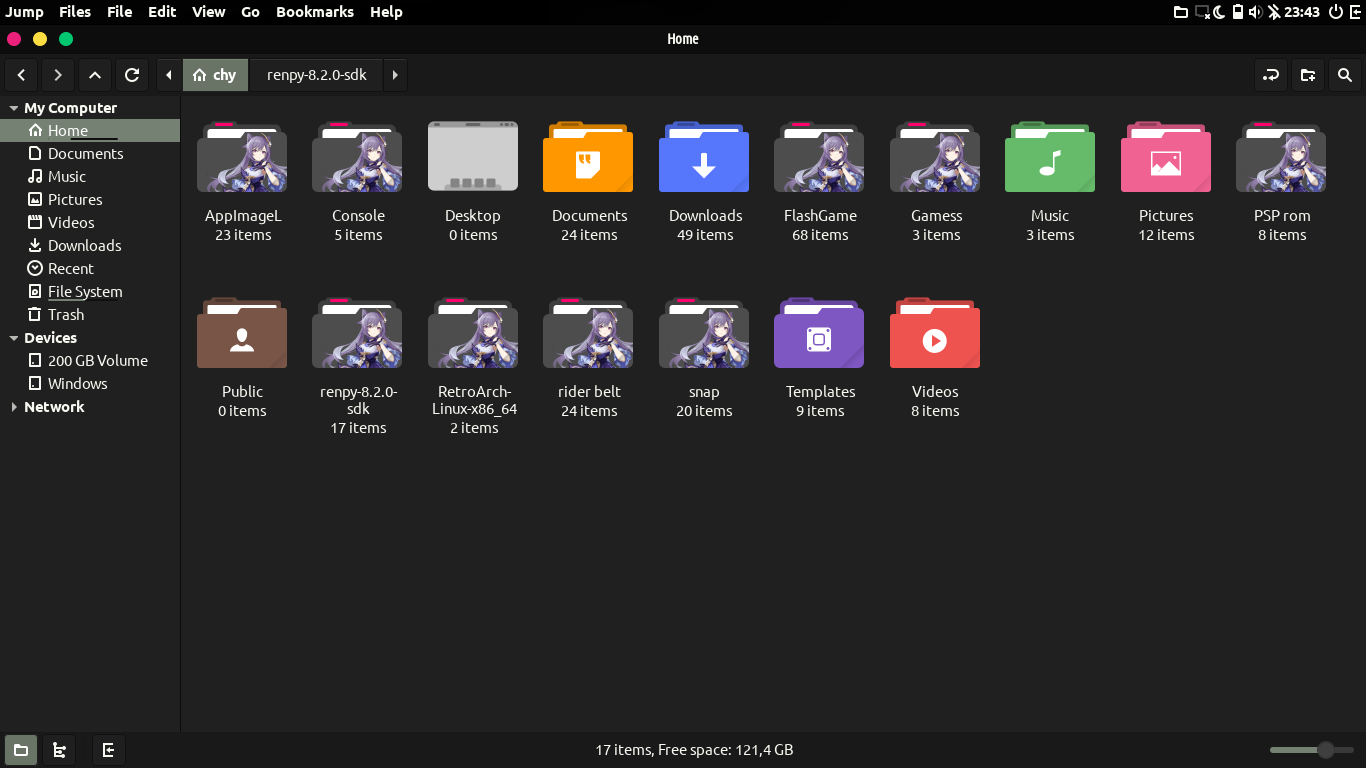Click the Bluetooth icon in system tray
1366x768 pixels.
point(1274,12)
